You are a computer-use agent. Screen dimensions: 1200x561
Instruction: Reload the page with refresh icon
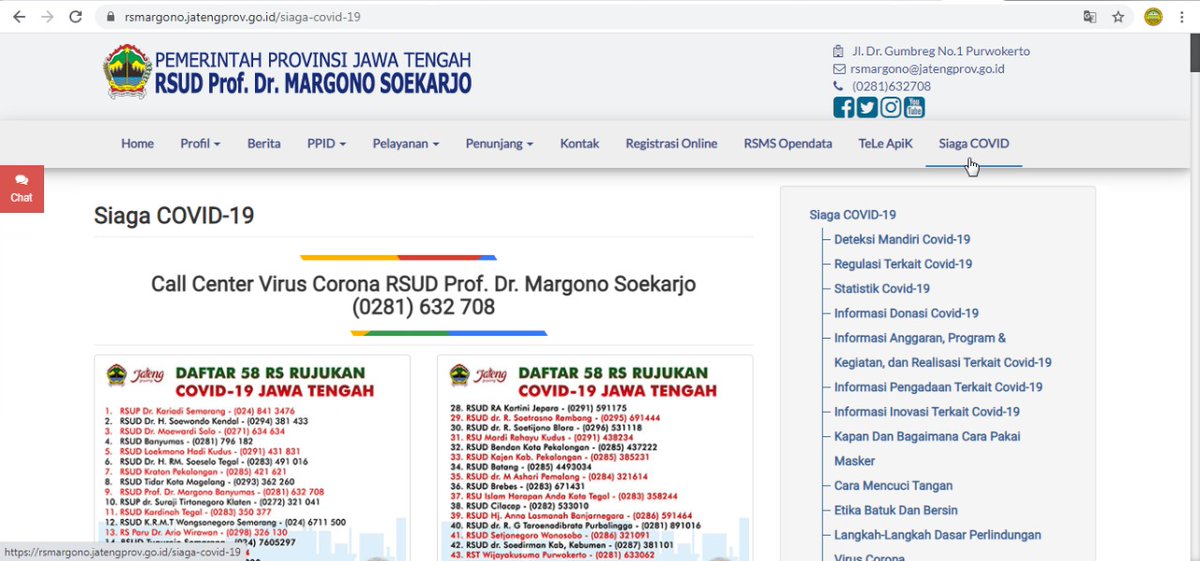click(76, 17)
